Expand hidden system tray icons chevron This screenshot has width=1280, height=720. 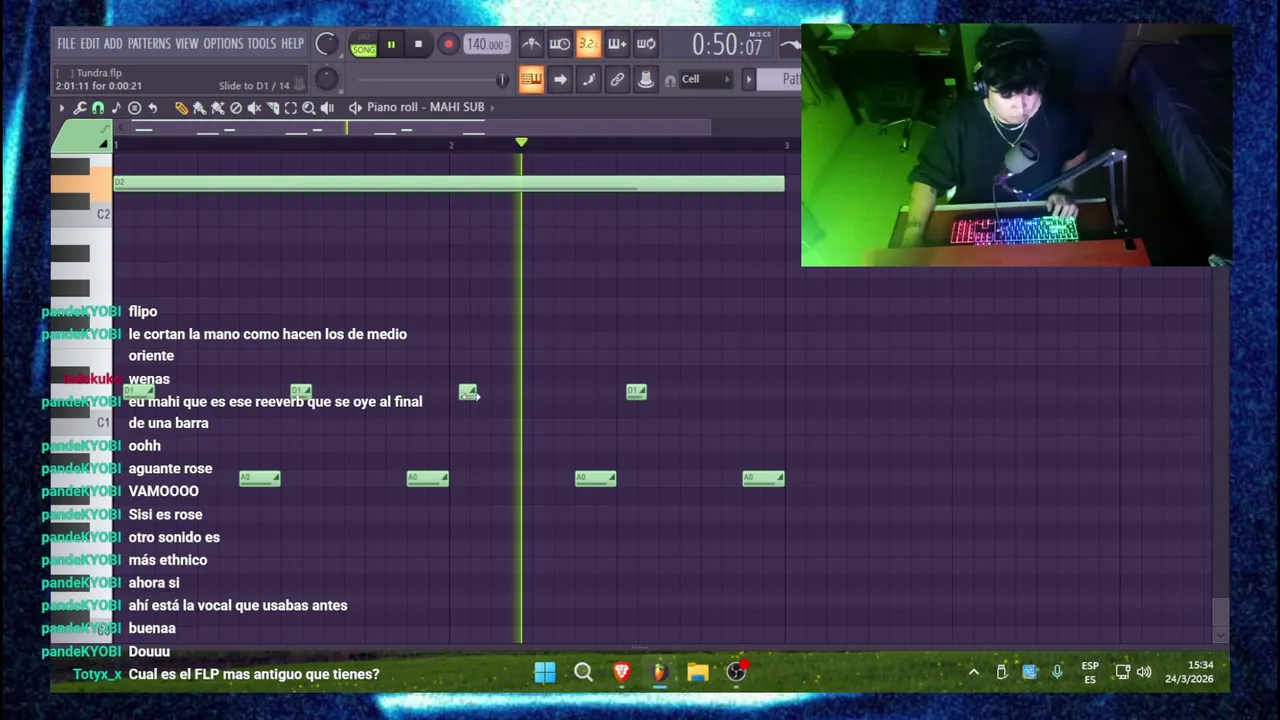click(973, 672)
